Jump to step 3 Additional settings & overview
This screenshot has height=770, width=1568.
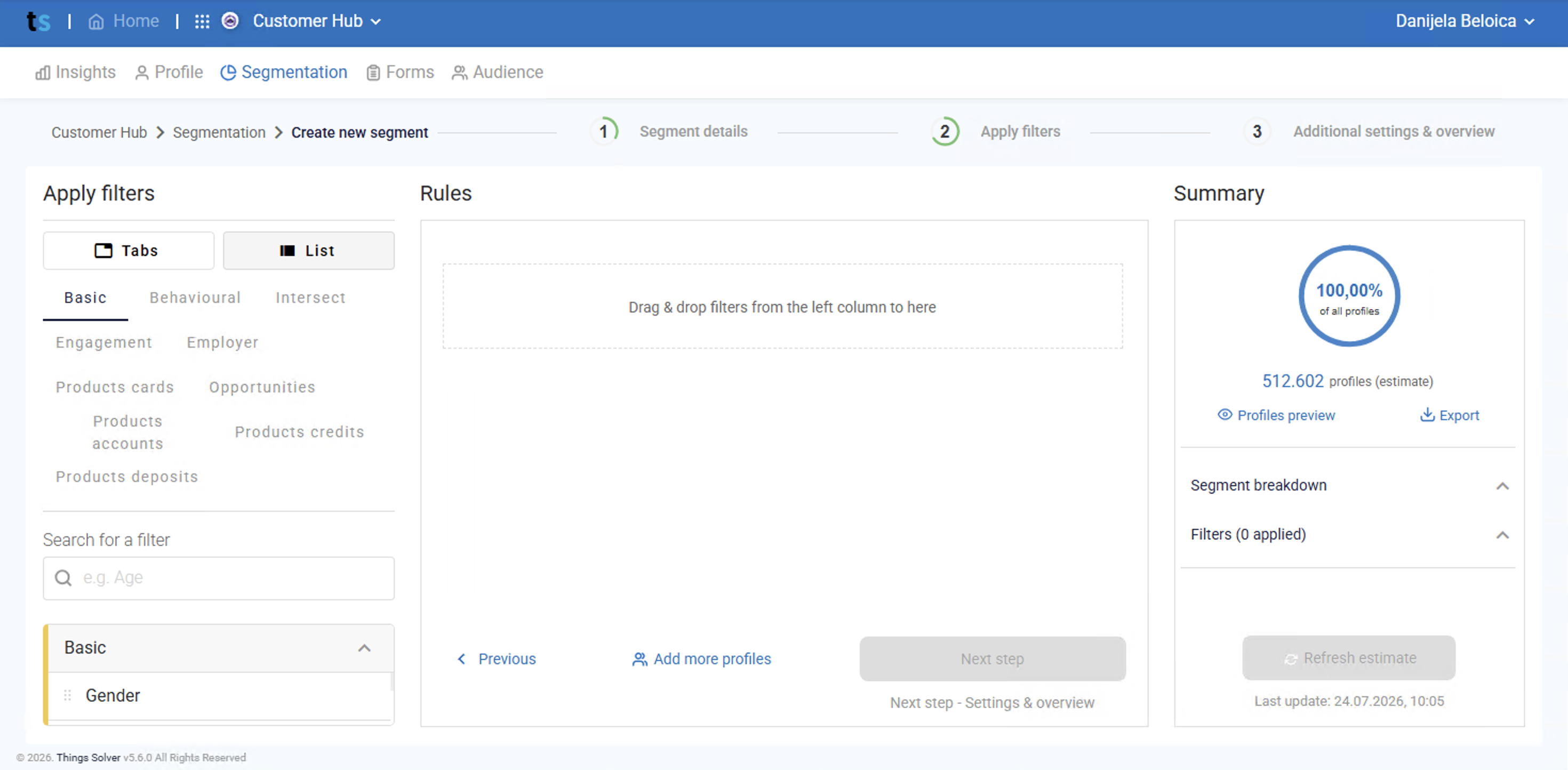(x=1369, y=132)
